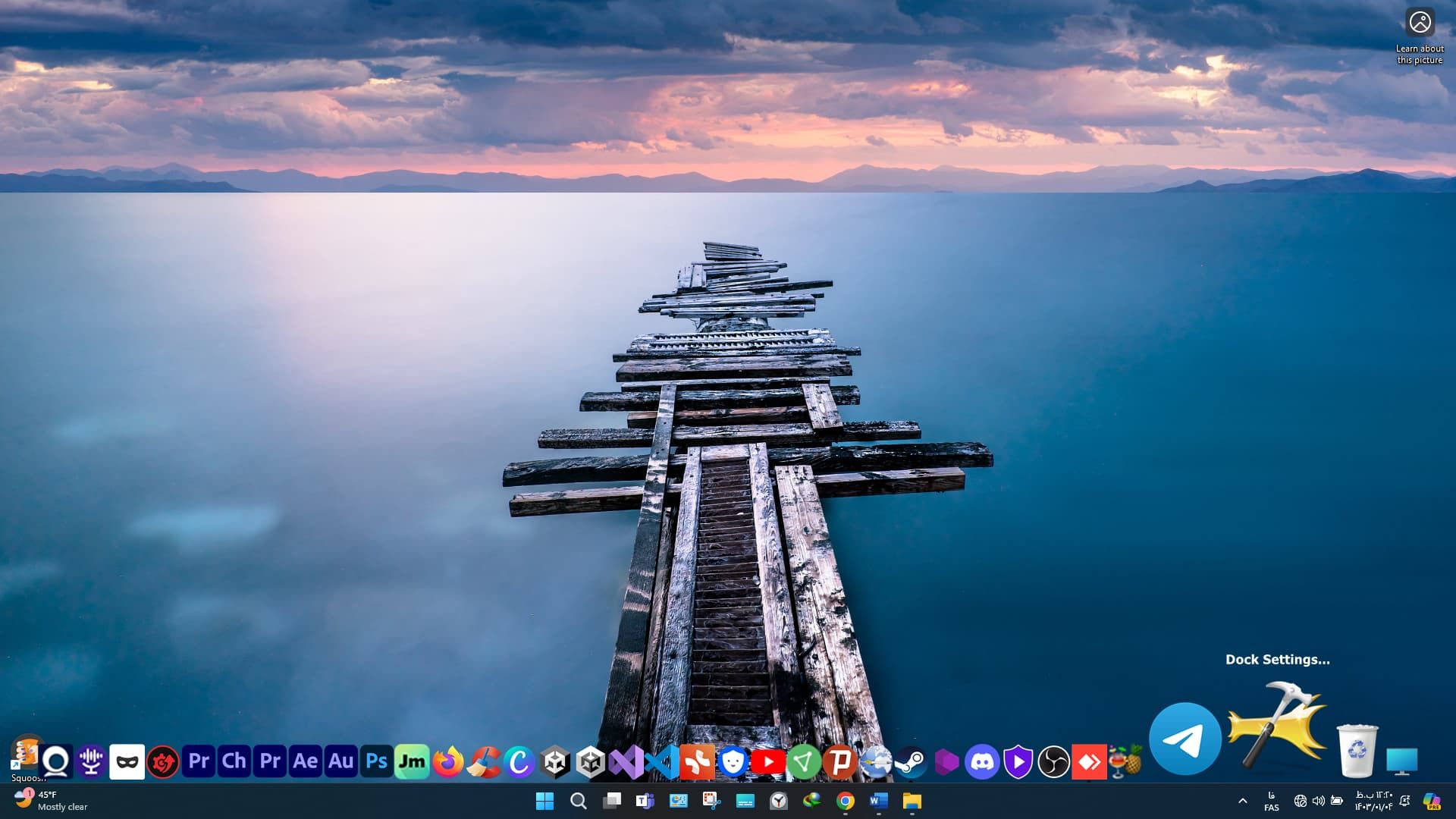Launch OBS Studio from the dock
The width and height of the screenshot is (1456, 819).
[x=1053, y=761]
